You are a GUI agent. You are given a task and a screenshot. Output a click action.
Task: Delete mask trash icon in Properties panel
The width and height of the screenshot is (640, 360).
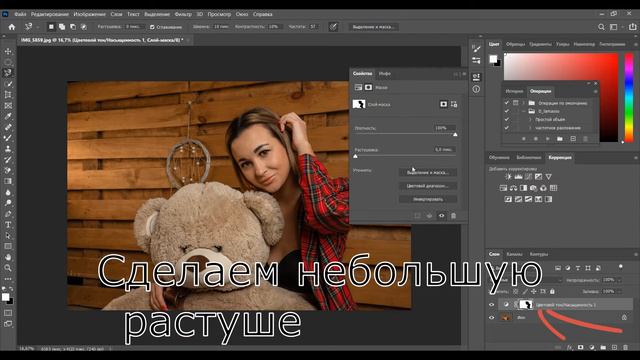[453, 216]
